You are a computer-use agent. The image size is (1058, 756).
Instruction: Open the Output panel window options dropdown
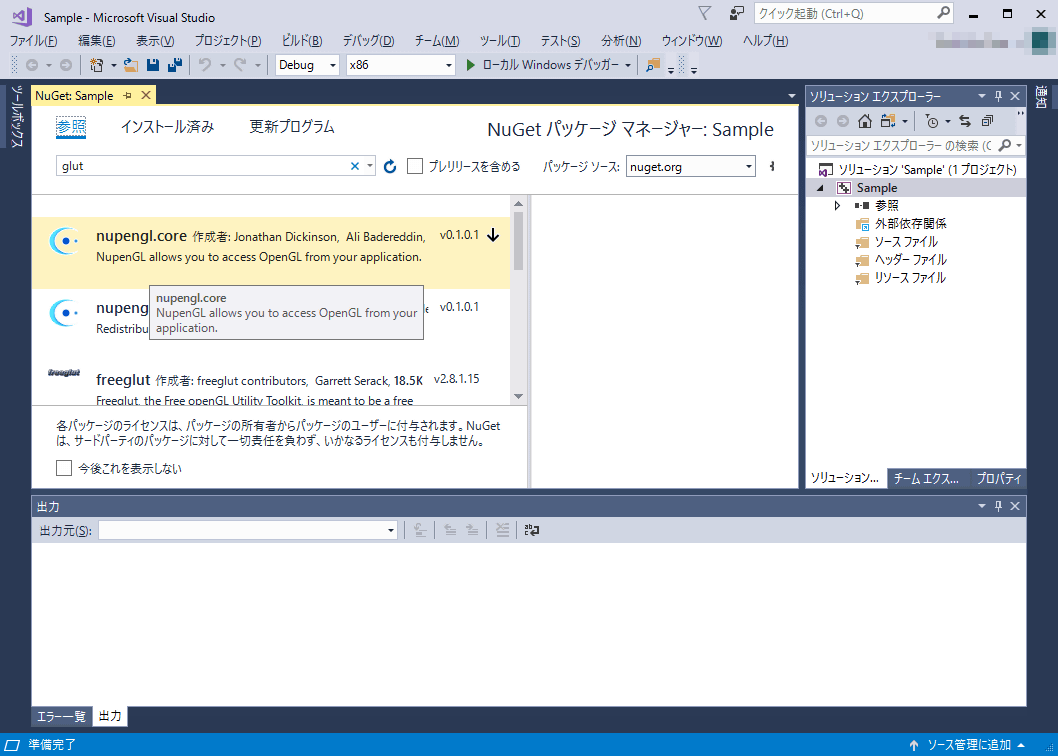[x=982, y=506]
